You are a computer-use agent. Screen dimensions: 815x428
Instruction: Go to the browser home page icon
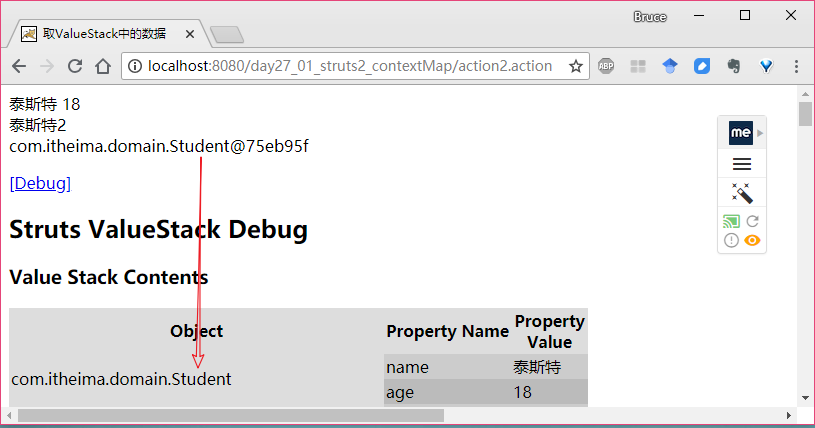(x=103, y=66)
